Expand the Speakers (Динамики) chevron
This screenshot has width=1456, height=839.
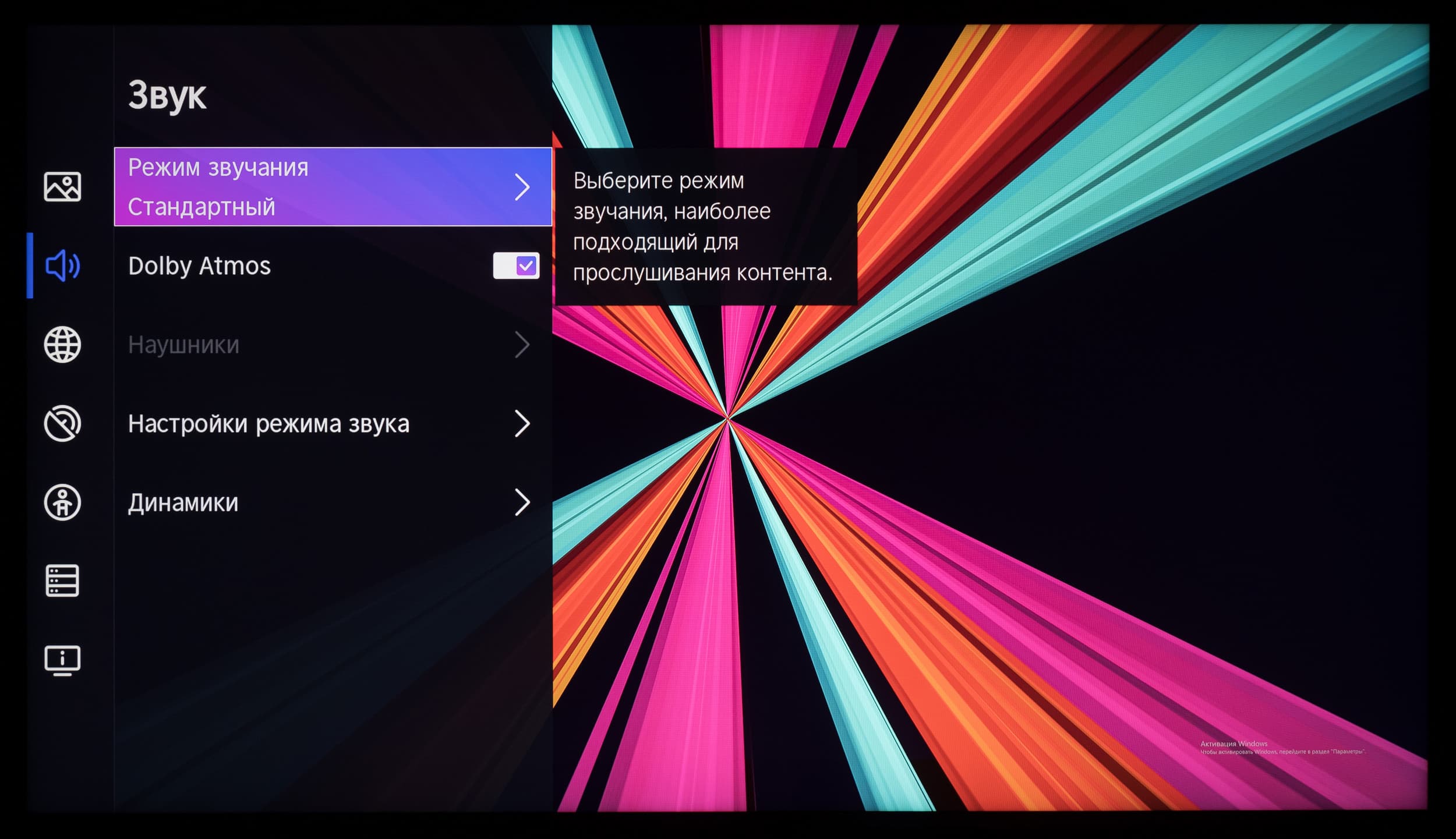tap(522, 502)
